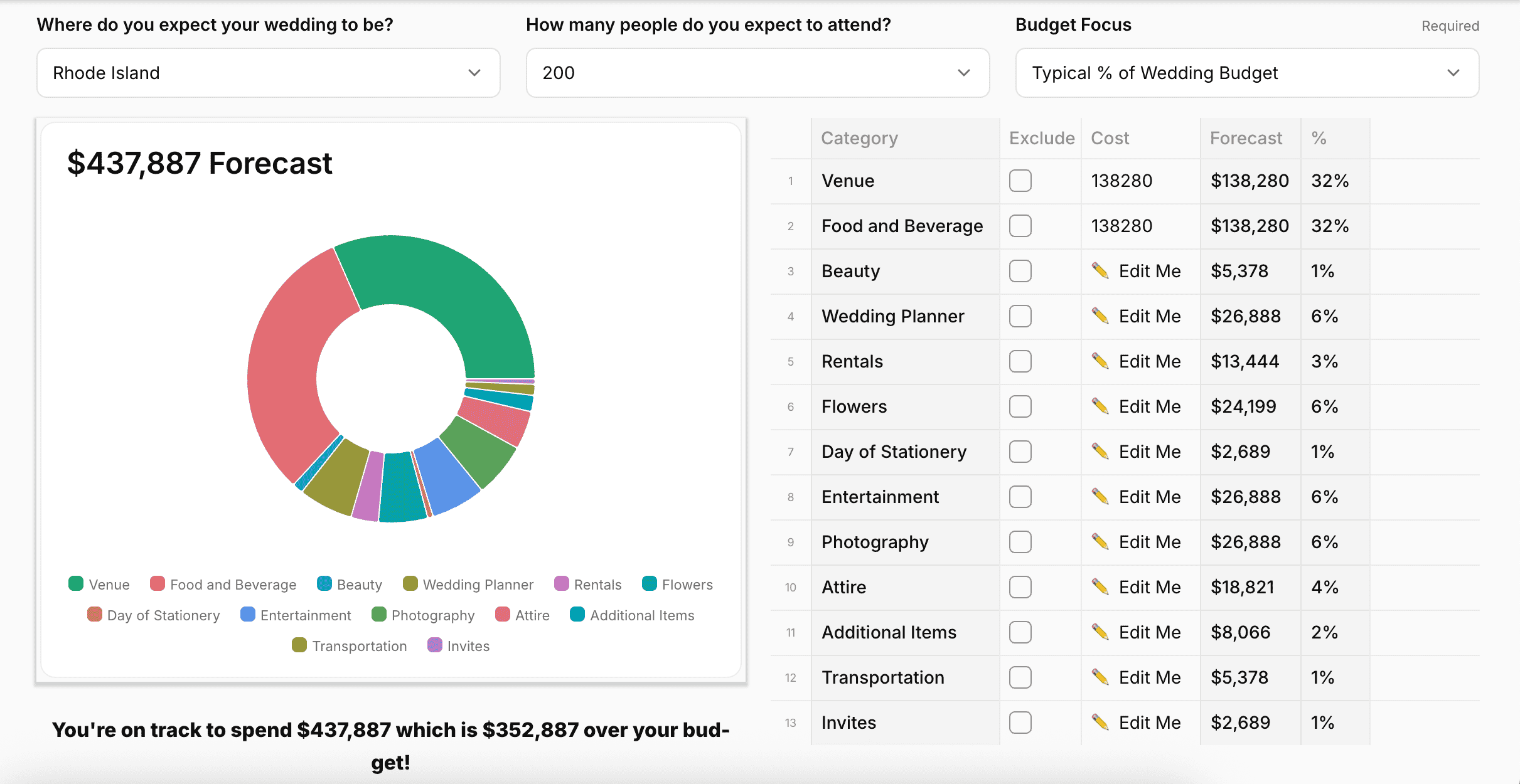Check the Exclude box for Venue
Screen dimensions: 1520x784
click(x=1020, y=181)
